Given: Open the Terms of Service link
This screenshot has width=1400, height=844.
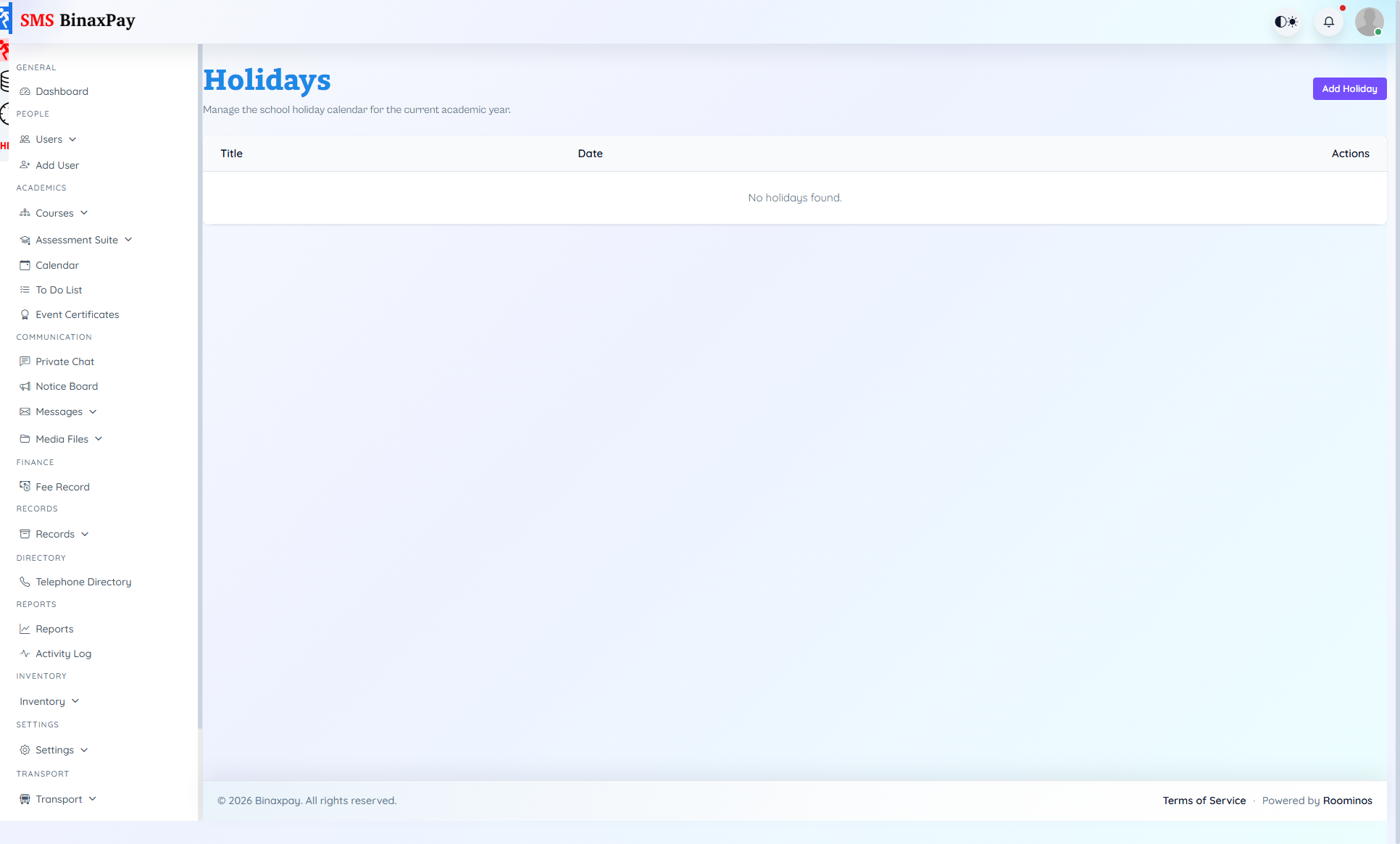Looking at the screenshot, I should [1204, 801].
